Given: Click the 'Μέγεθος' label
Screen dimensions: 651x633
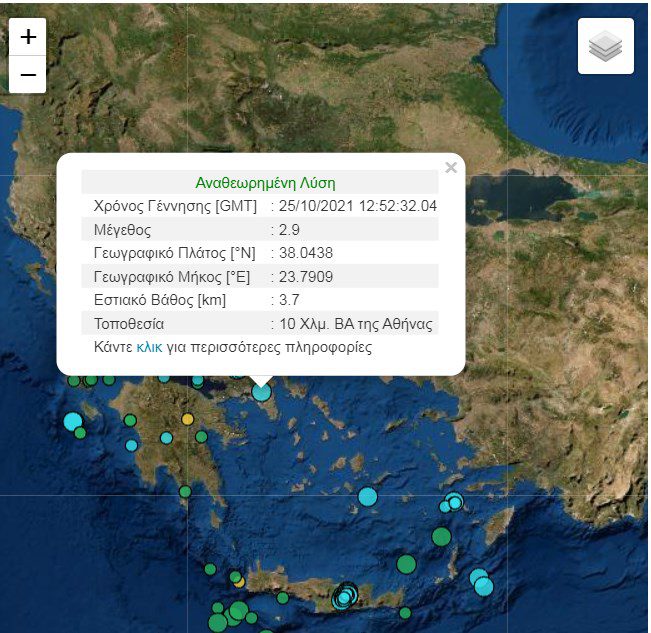Looking at the screenshot, I should [122, 230].
